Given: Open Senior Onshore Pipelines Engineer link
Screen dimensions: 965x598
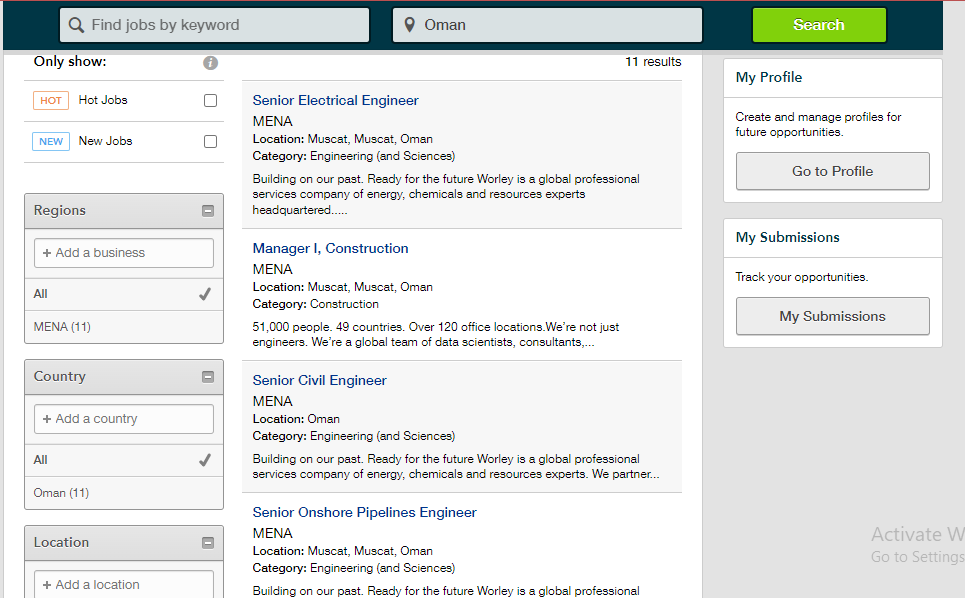Looking at the screenshot, I should click(x=364, y=512).
